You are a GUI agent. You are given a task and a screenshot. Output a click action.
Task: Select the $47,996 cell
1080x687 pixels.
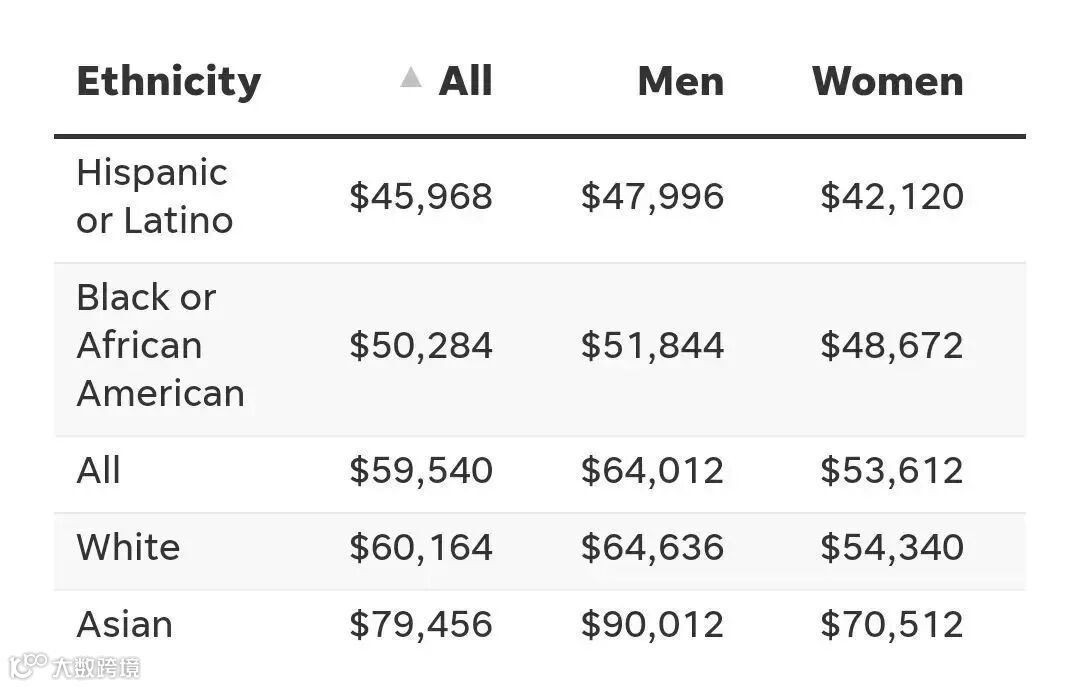pos(652,196)
